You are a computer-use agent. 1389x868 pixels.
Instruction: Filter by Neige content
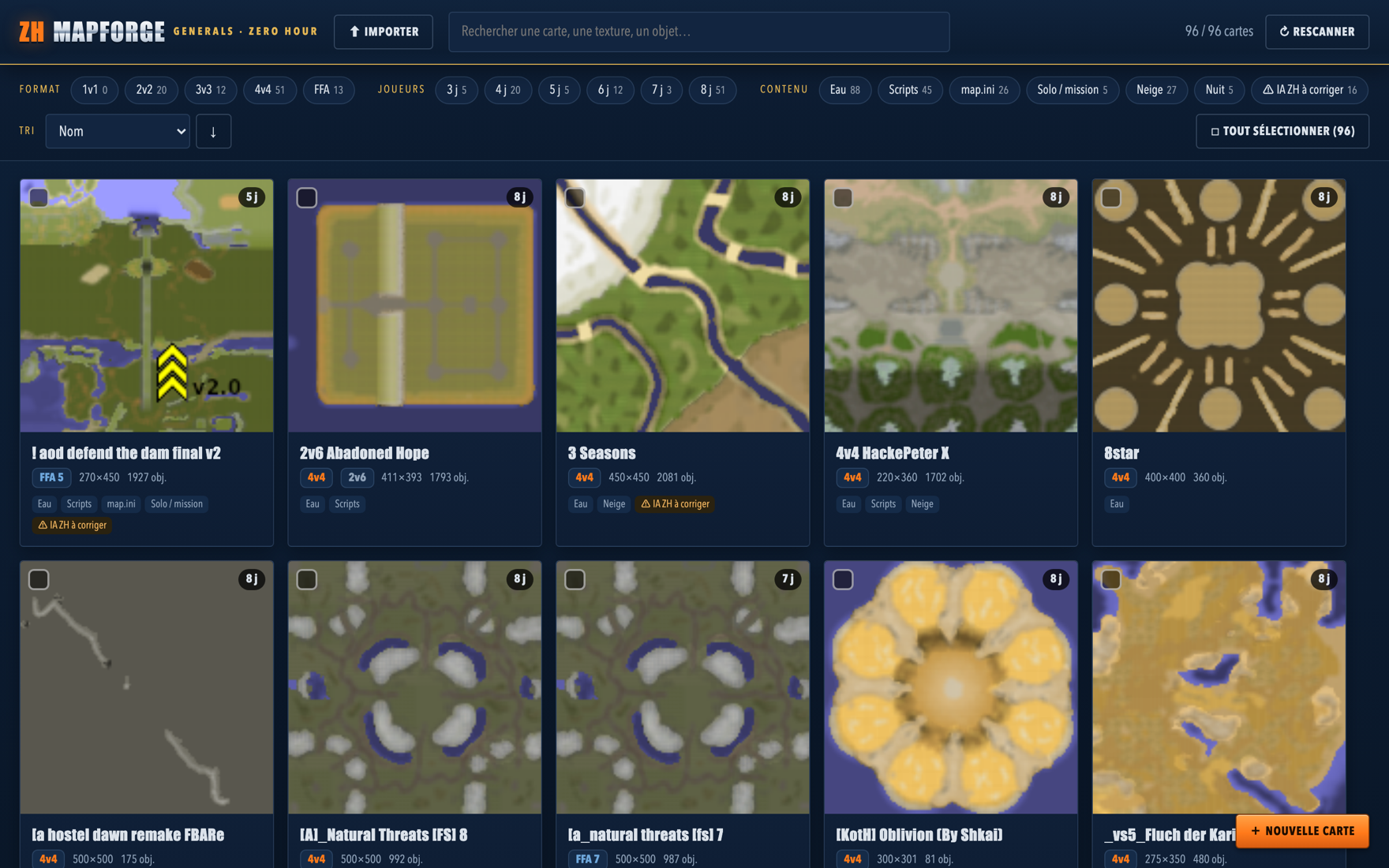click(x=1156, y=90)
